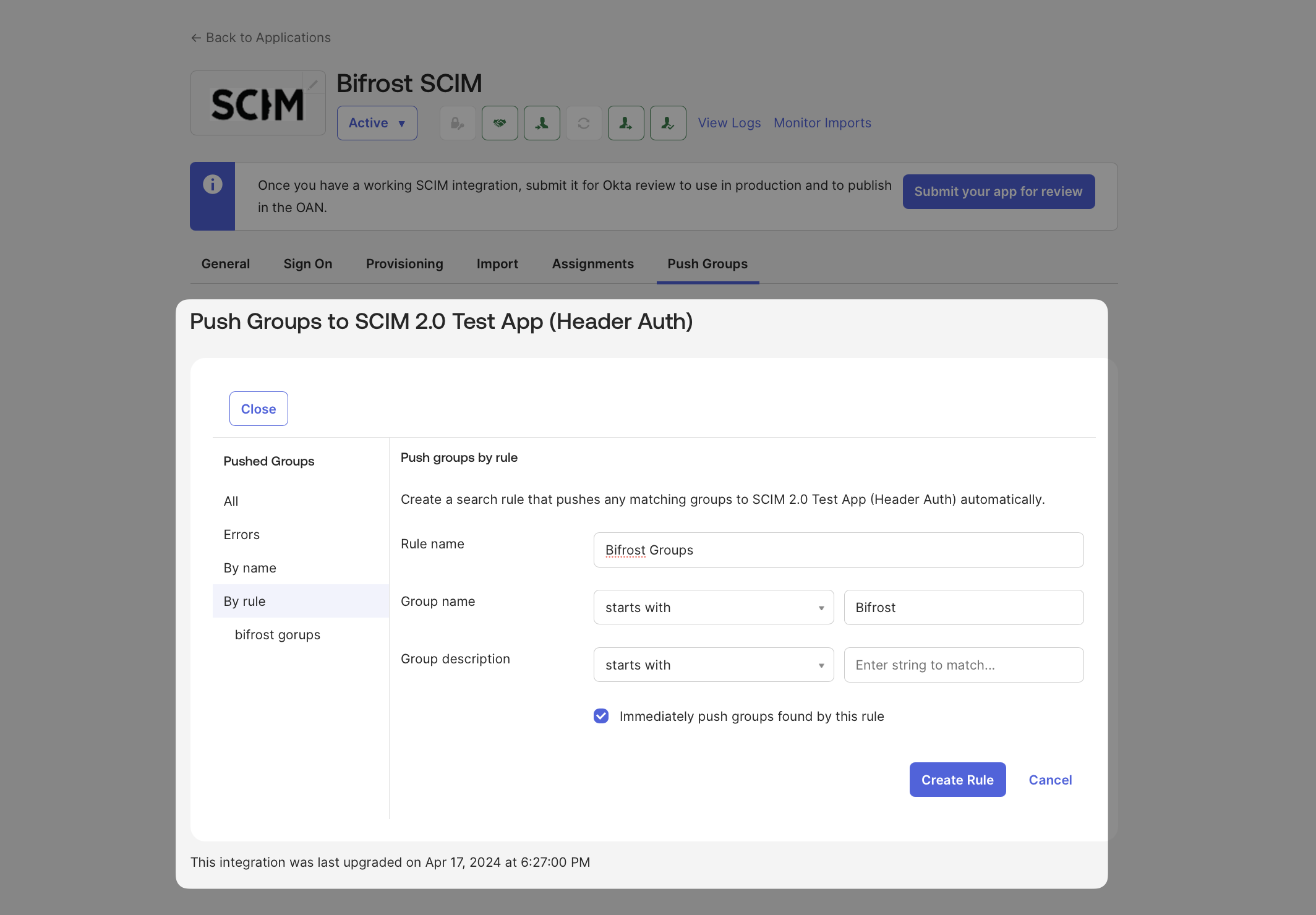Click the last upgraded timestamp text
1316x915 pixels.
click(390, 862)
